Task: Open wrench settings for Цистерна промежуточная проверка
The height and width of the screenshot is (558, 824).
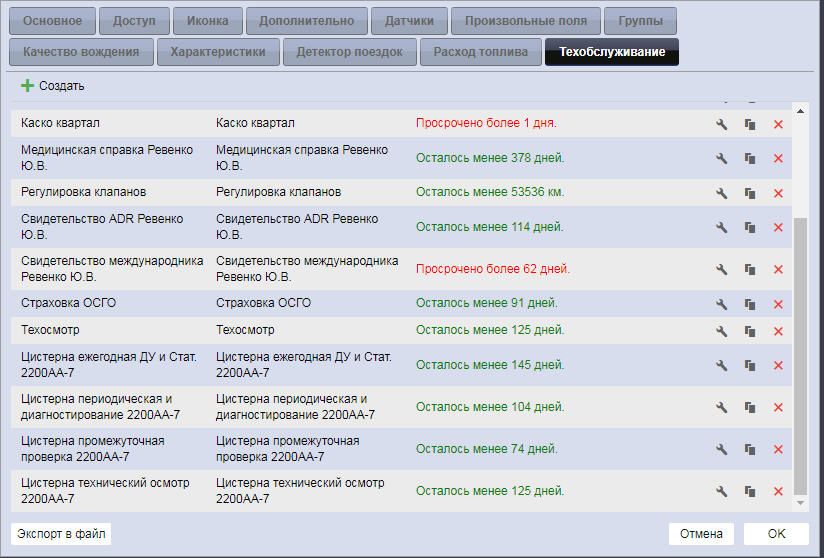Action: click(x=721, y=450)
